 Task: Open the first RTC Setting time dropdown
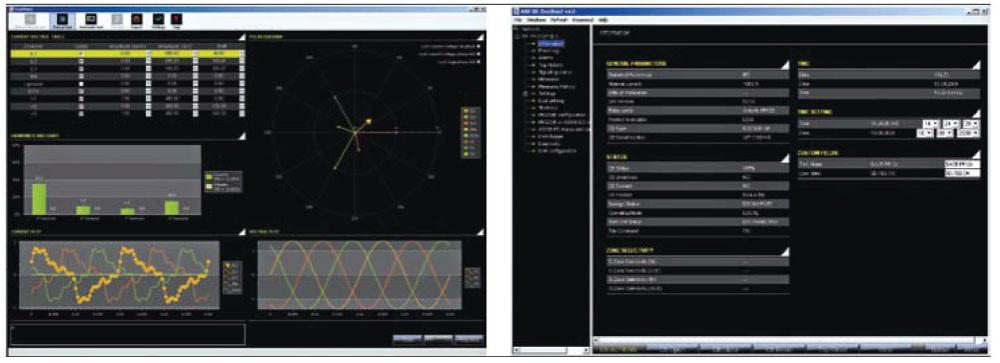(931, 123)
